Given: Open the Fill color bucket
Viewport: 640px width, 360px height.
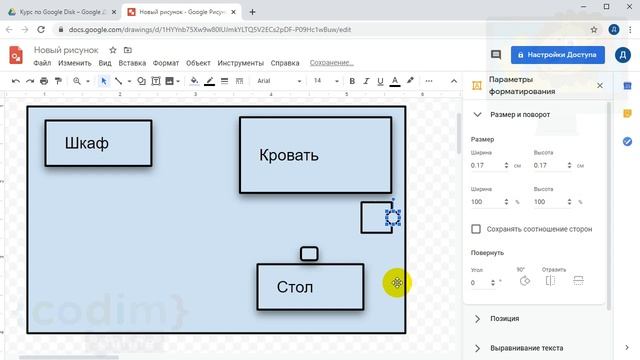Looking at the screenshot, I should (x=194, y=81).
